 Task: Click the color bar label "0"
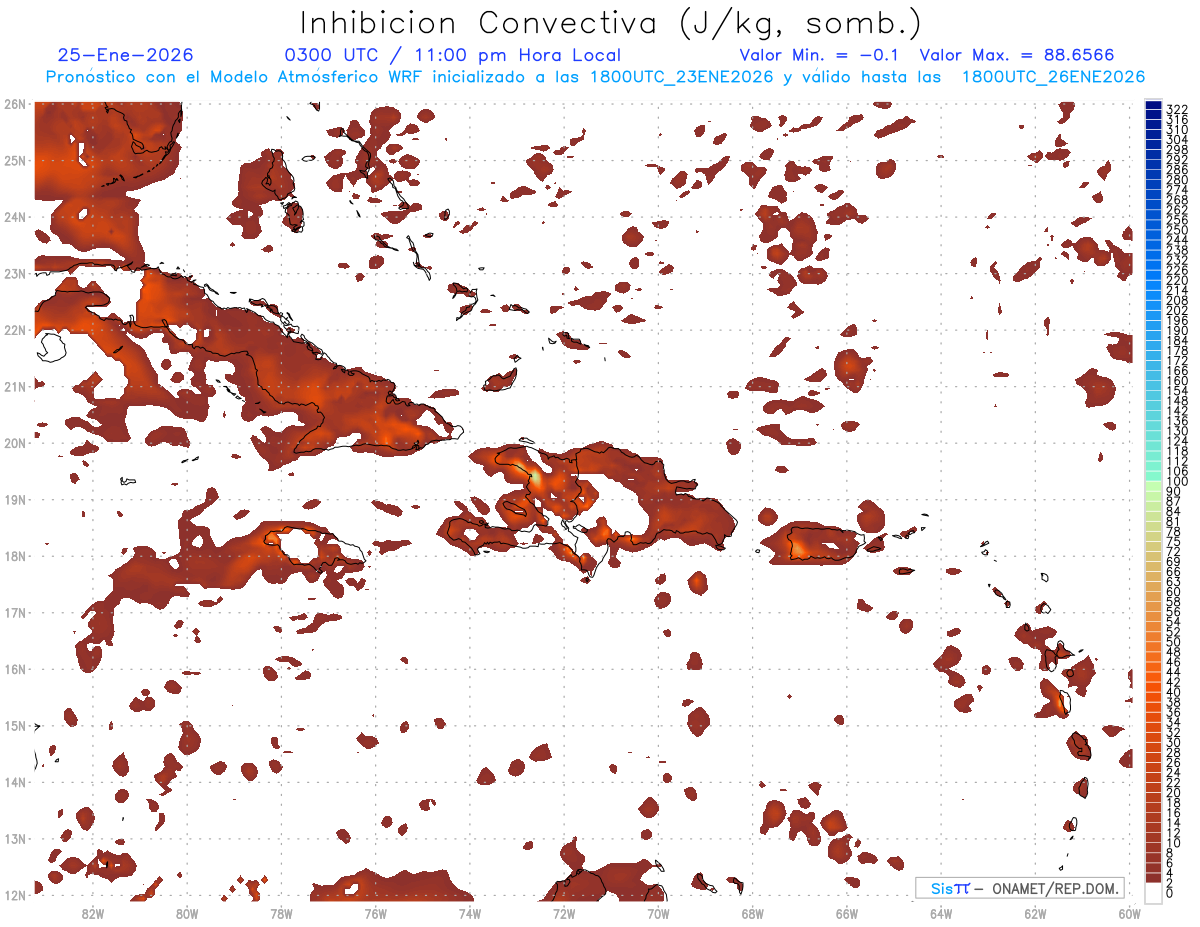1170,893
